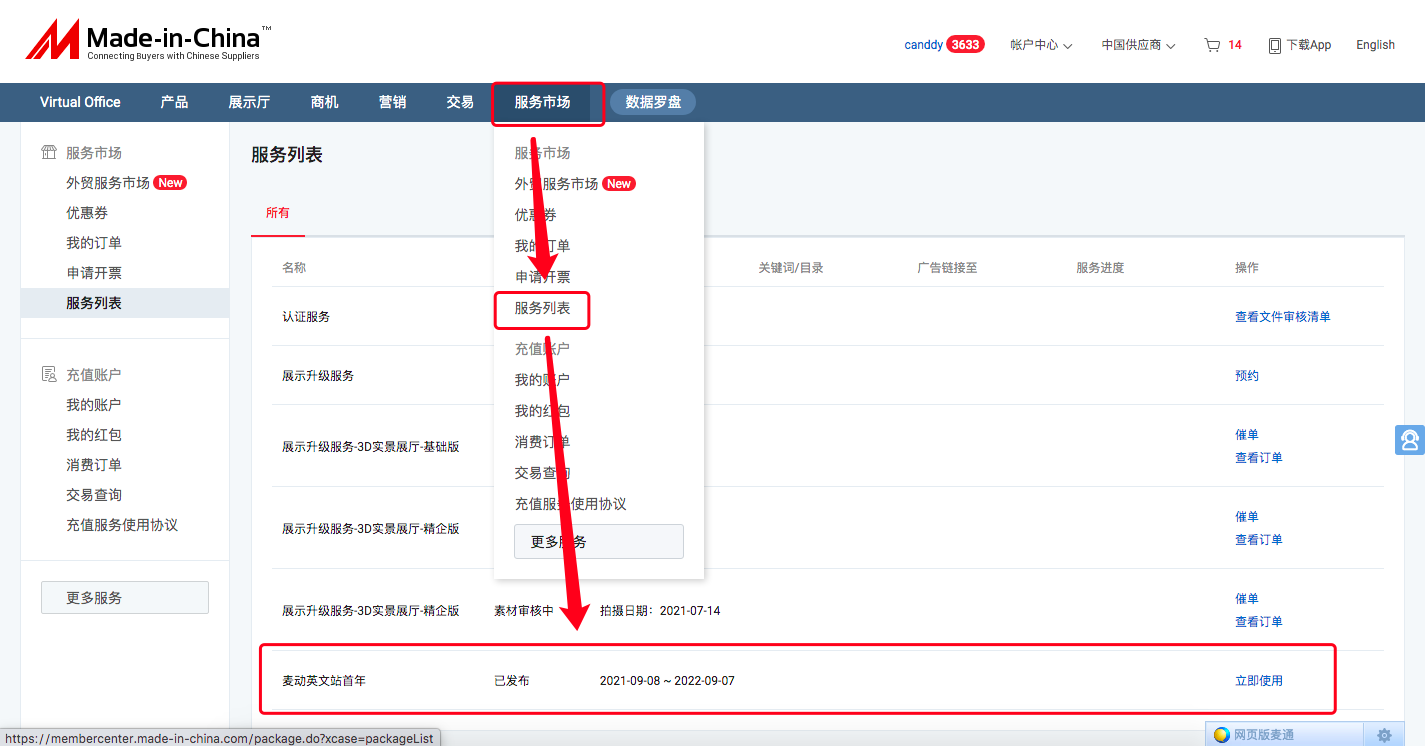Image resolution: width=1425 pixels, height=746 pixels.
Task: Click the 更多服务 button in the sidebar
Action: point(124,597)
